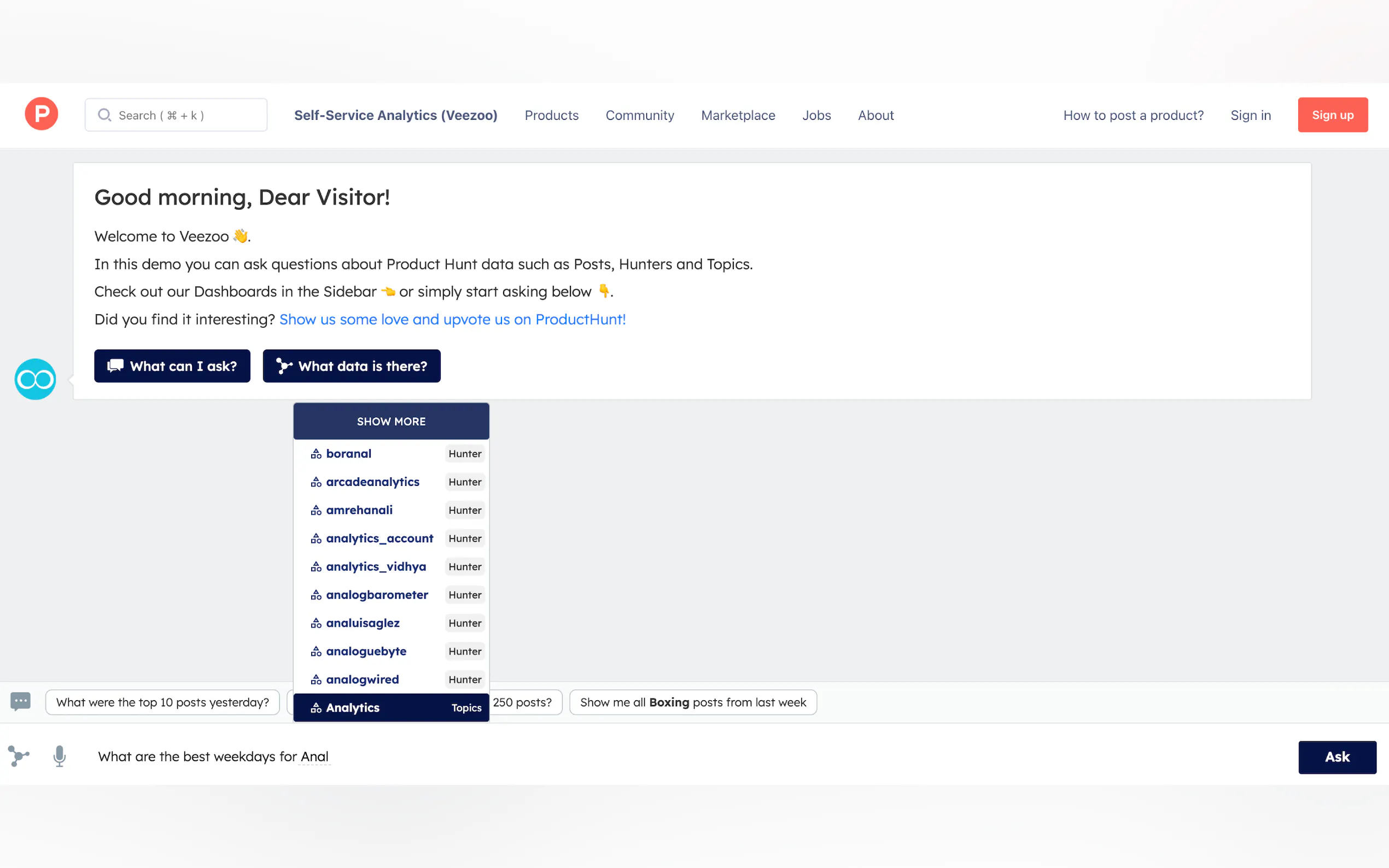This screenshot has height=868, width=1389.
Task: Click the chat bubble suggestions icon
Action: coord(20,701)
